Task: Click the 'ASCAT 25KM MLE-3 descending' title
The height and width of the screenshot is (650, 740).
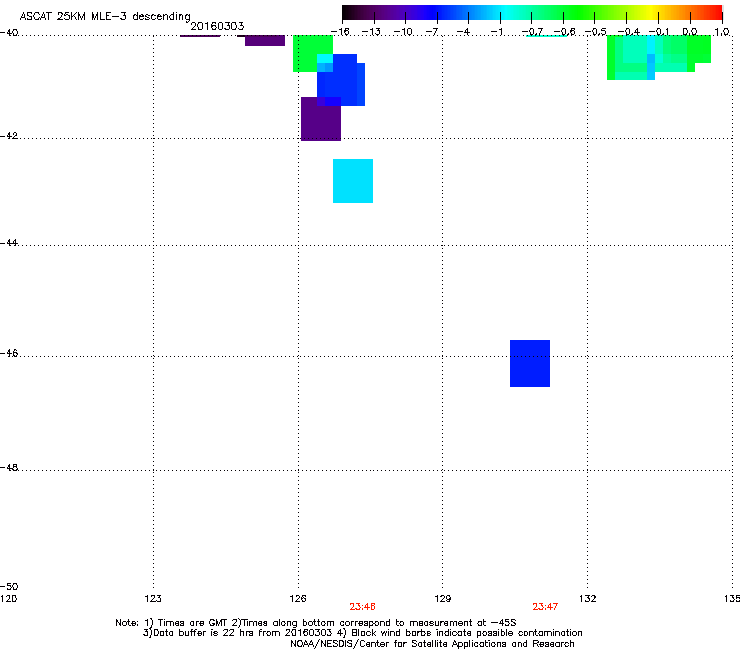Action: (x=105, y=16)
